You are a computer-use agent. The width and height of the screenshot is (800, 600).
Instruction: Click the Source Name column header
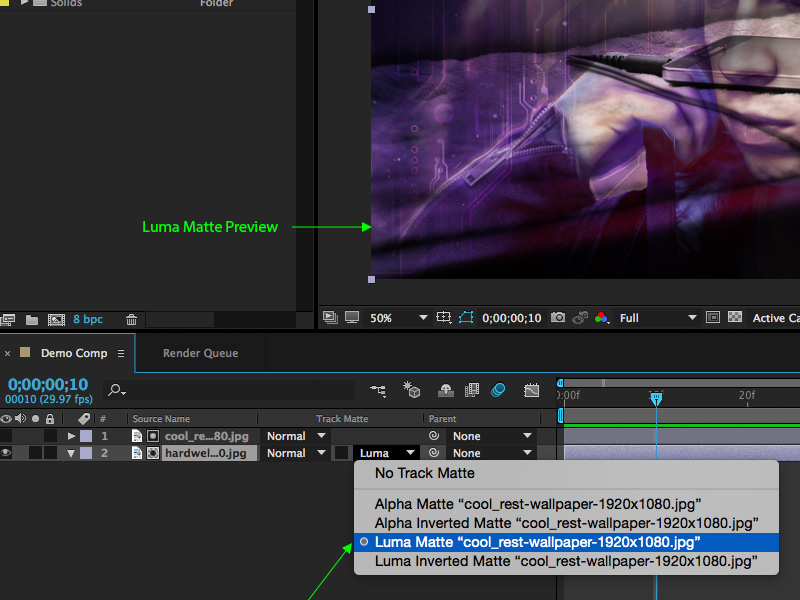coord(161,419)
